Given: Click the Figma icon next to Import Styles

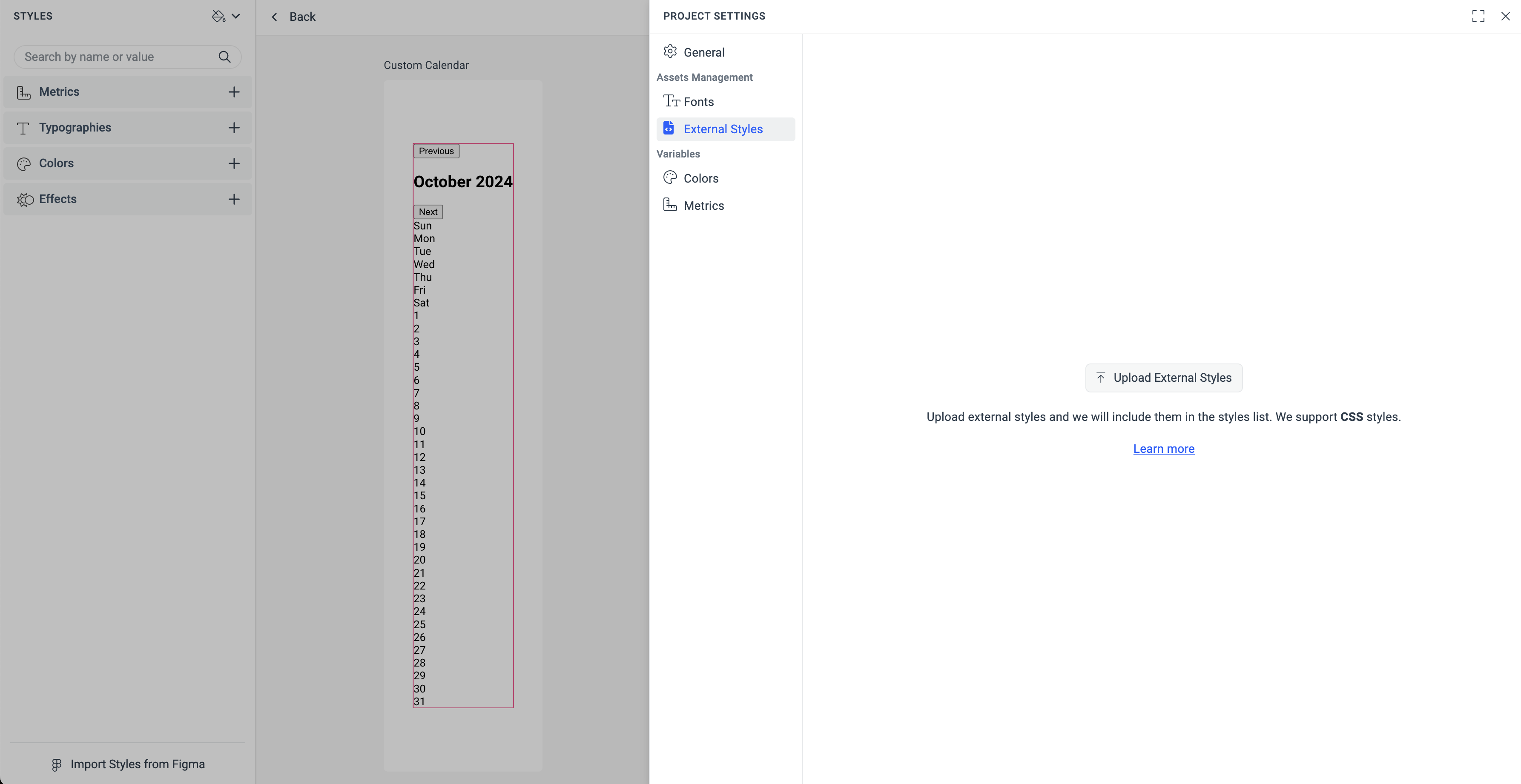Looking at the screenshot, I should pos(56,764).
